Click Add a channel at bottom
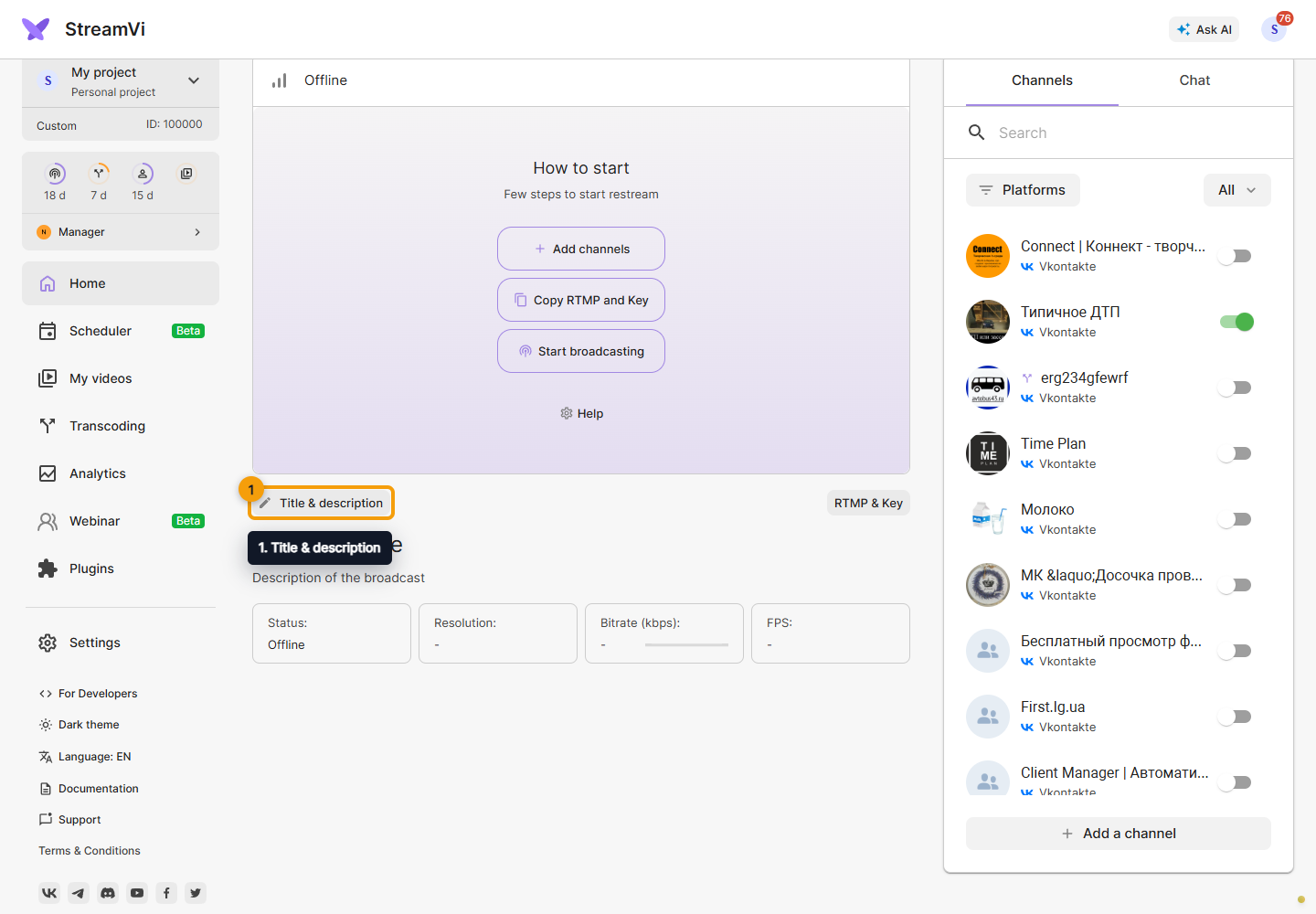Screen dimensions: 1316x914 click(x=1119, y=834)
